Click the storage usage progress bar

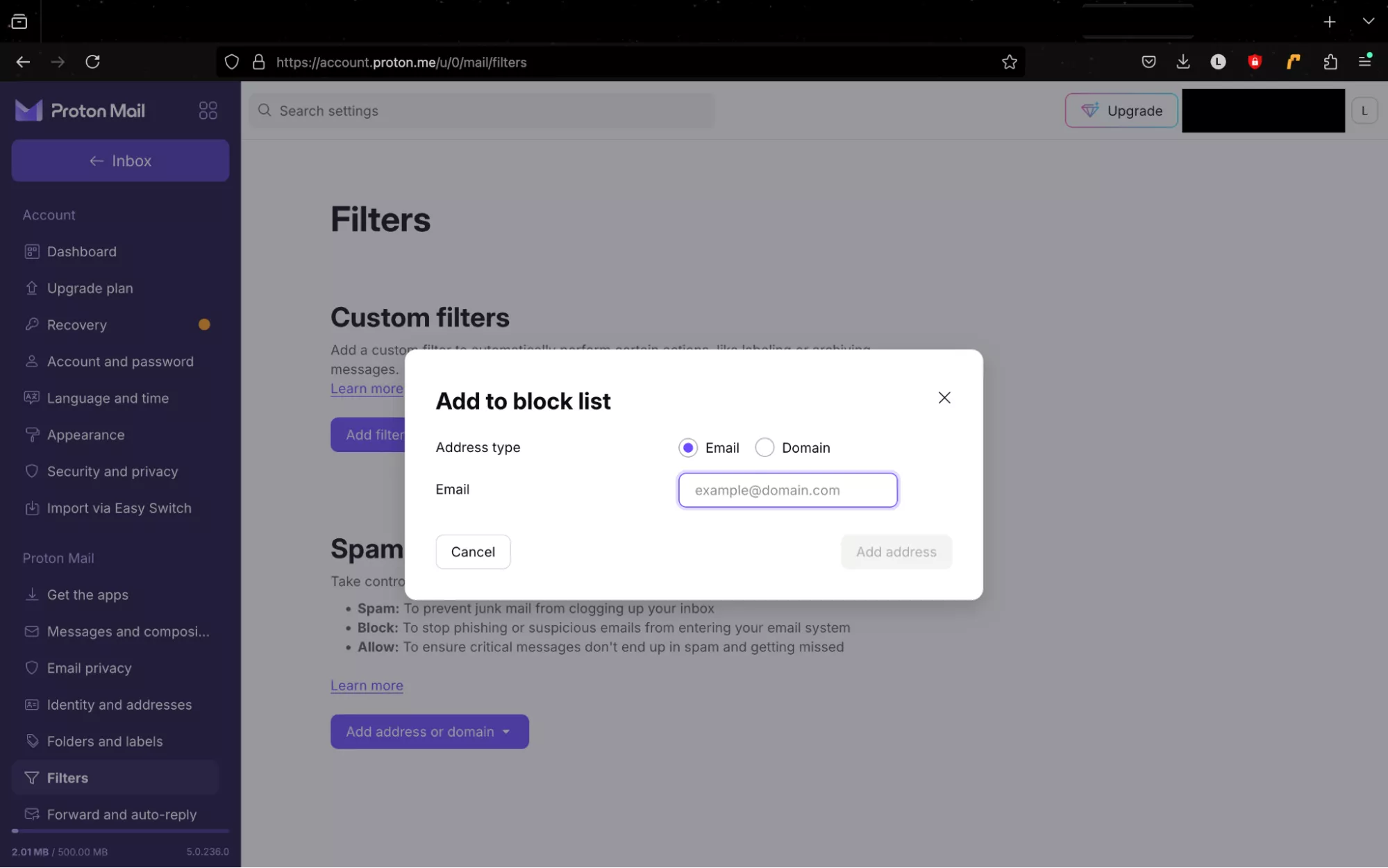120,831
